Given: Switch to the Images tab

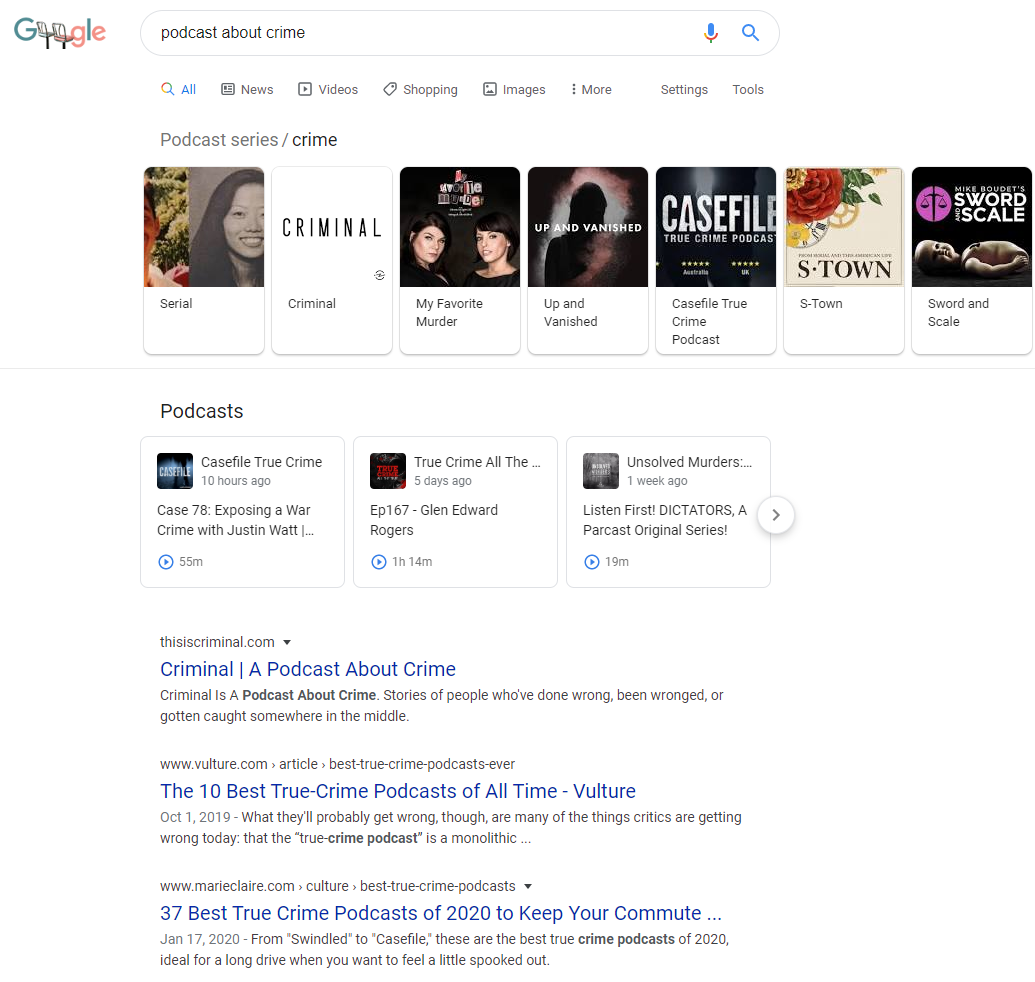Looking at the screenshot, I should click(x=514, y=90).
